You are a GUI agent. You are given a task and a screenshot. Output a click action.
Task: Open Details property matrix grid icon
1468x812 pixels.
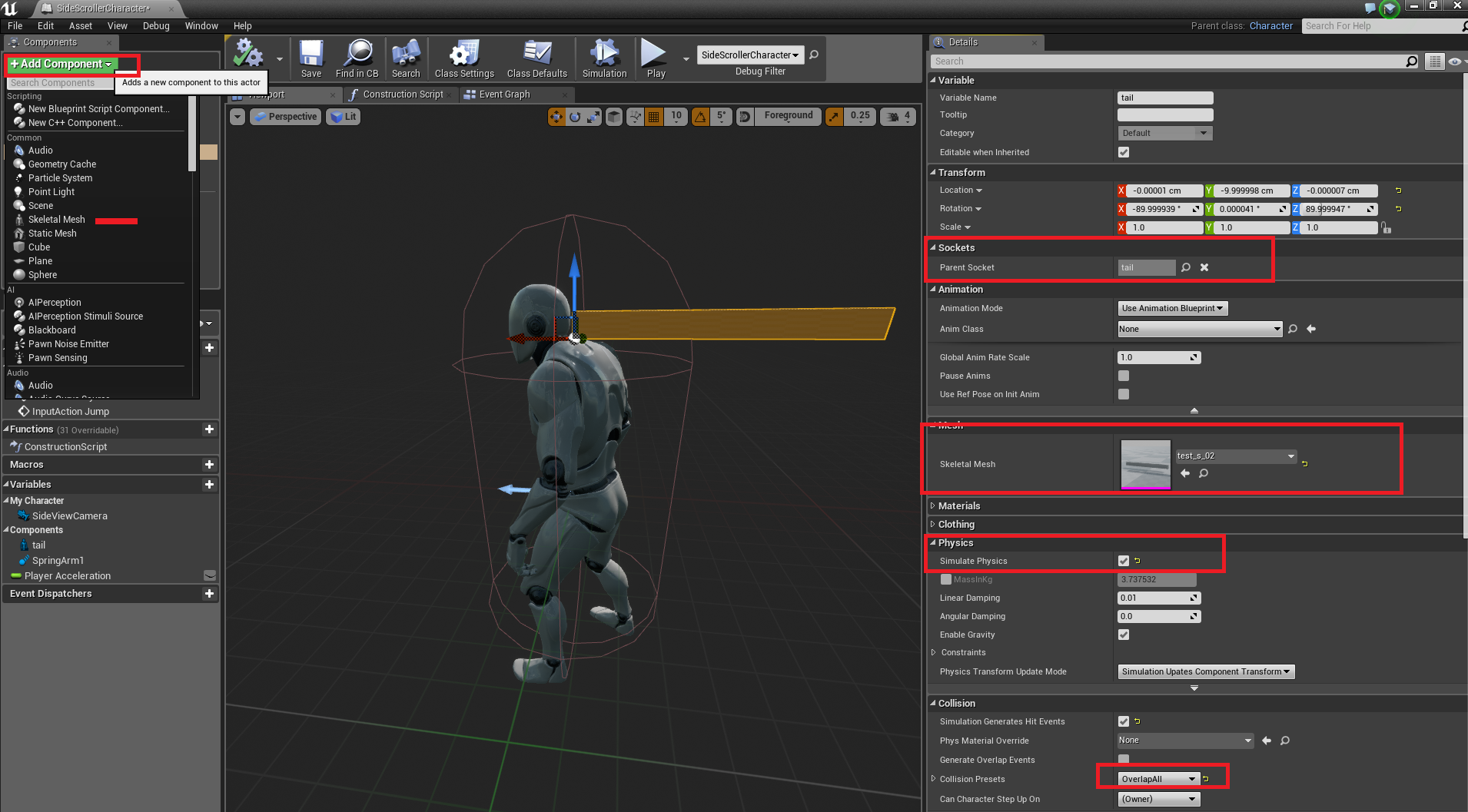click(1435, 61)
